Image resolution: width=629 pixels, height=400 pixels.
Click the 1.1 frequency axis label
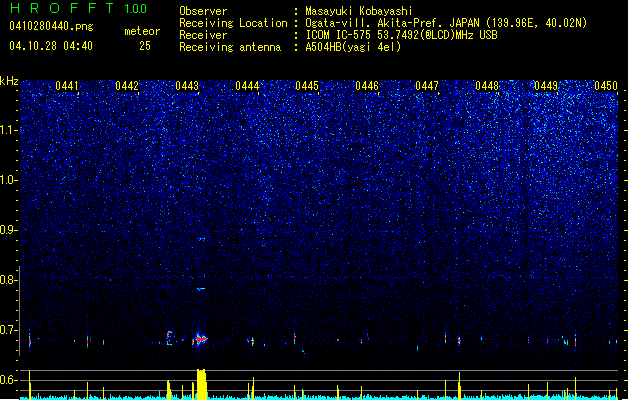8,130
